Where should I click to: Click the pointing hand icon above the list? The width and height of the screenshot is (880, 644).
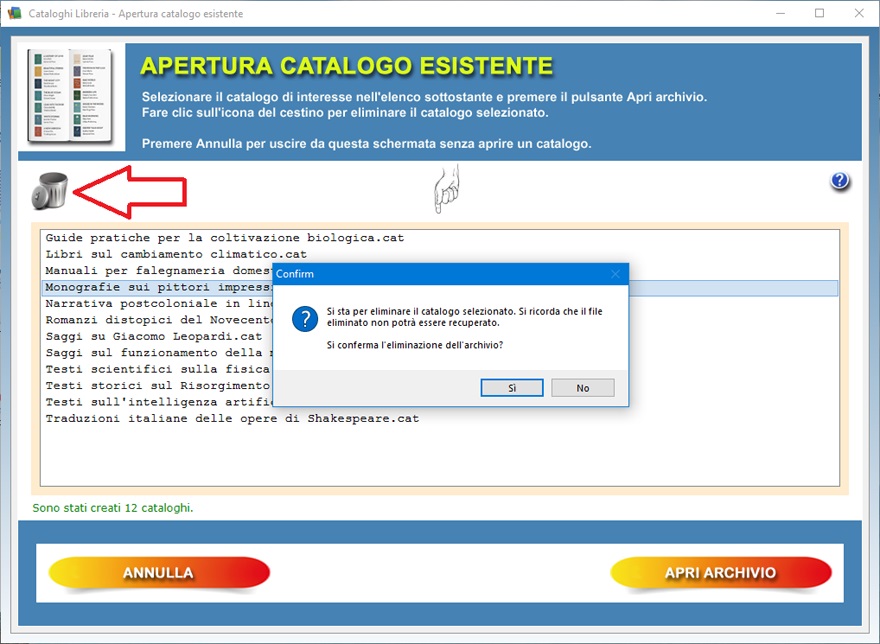[446, 189]
